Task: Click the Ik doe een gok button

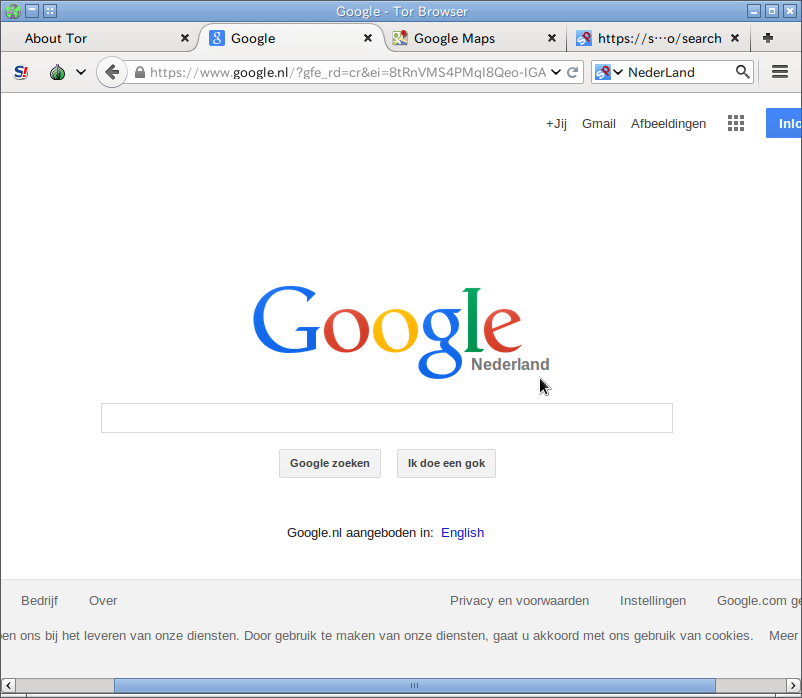Action: (x=446, y=463)
